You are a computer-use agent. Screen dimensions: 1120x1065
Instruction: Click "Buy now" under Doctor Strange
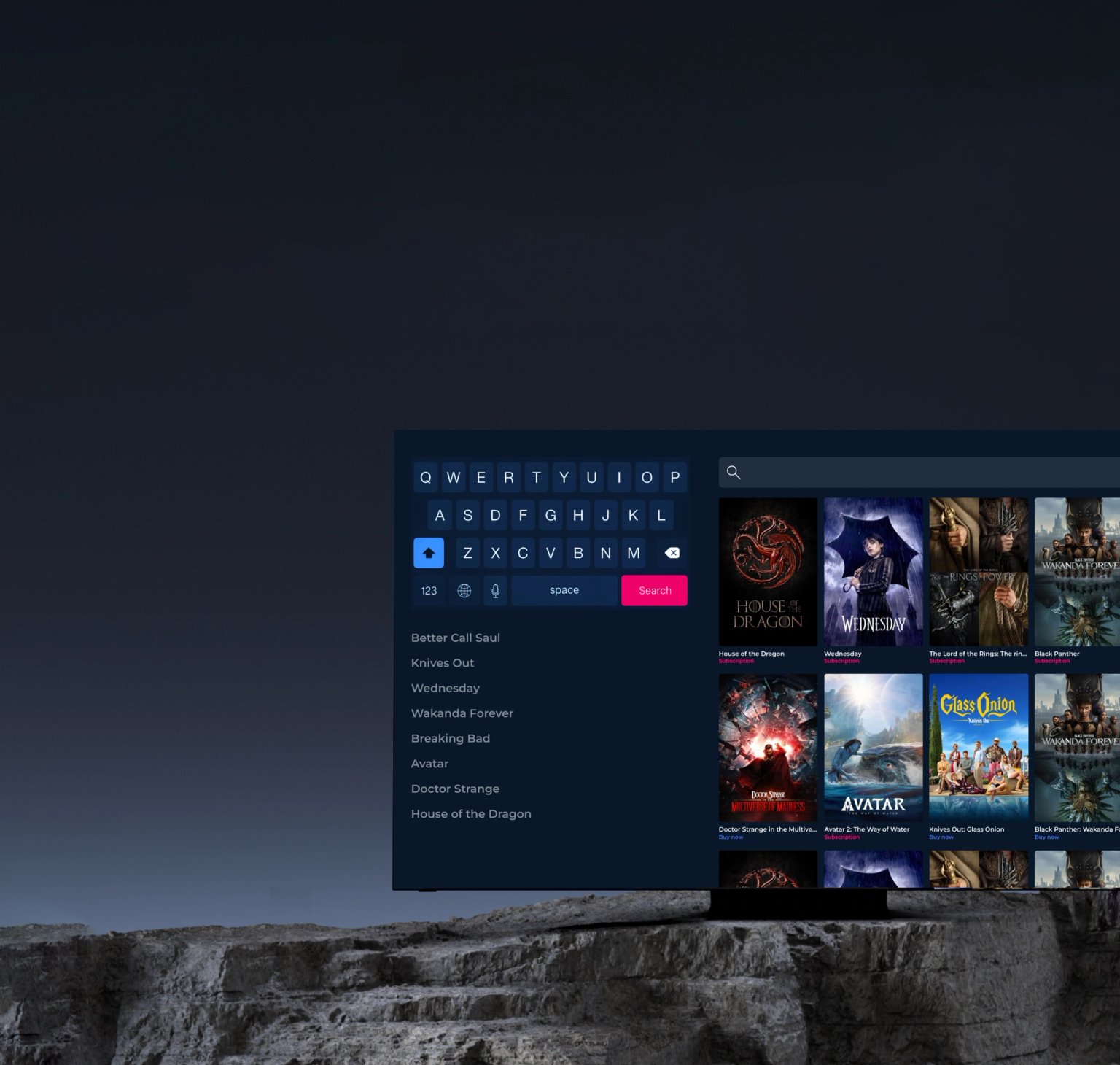click(x=731, y=837)
